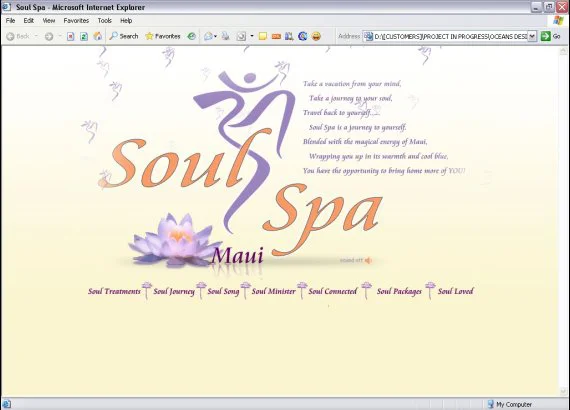Viewport: 570px width, 410px height.
Task: Open the View menu
Action: click(49, 21)
